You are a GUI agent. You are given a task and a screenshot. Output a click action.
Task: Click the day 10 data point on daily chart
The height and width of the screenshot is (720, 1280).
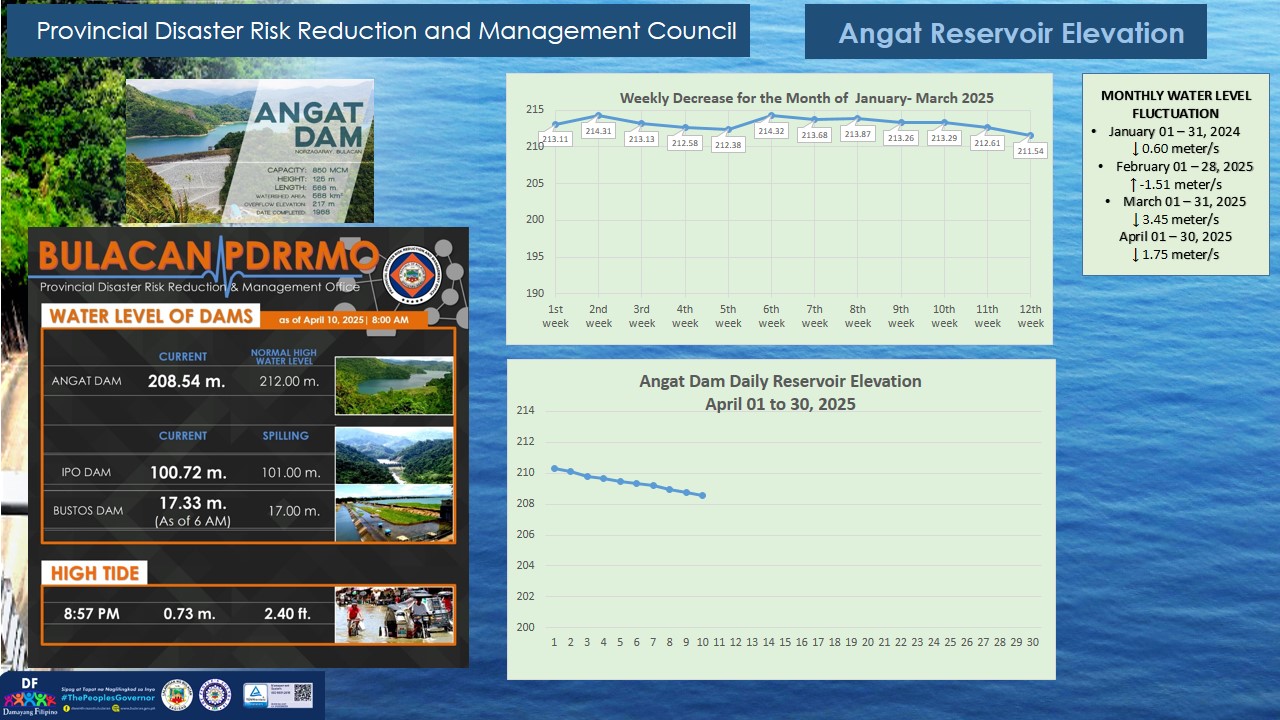pyautogui.click(x=702, y=495)
